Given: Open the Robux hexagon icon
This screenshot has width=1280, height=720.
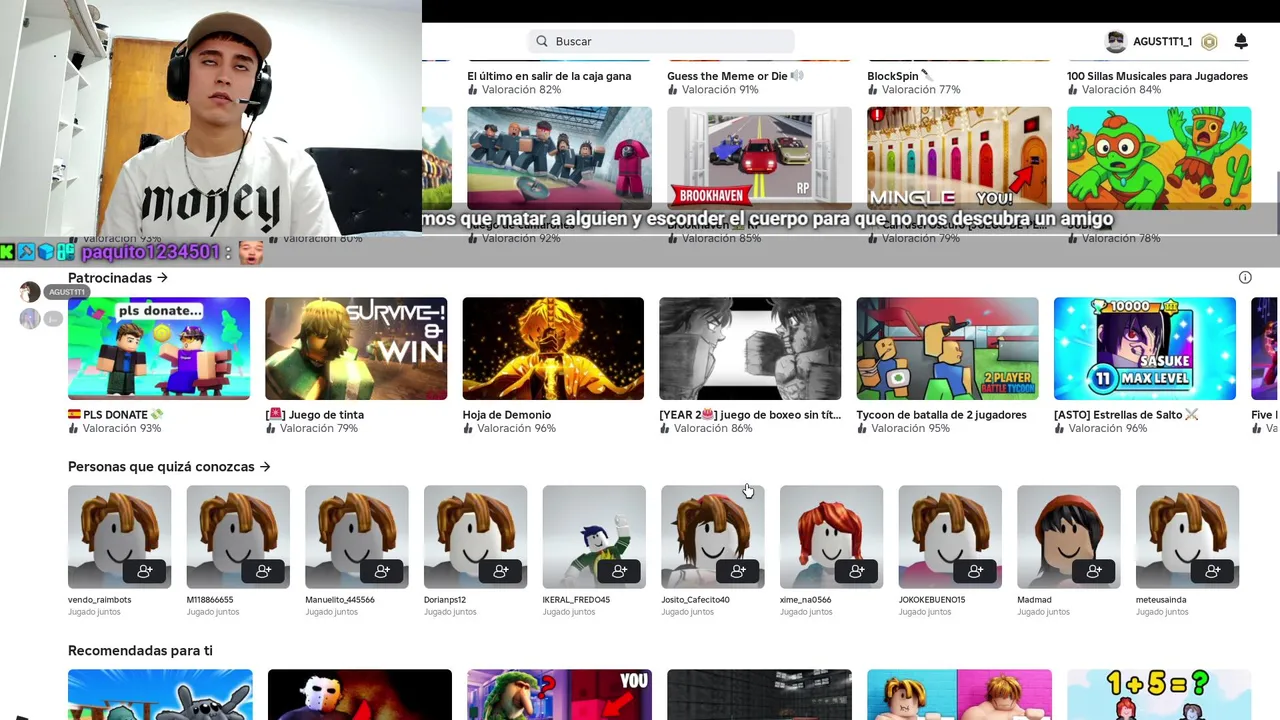Looking at the screenshot, I should [1209, 42].
